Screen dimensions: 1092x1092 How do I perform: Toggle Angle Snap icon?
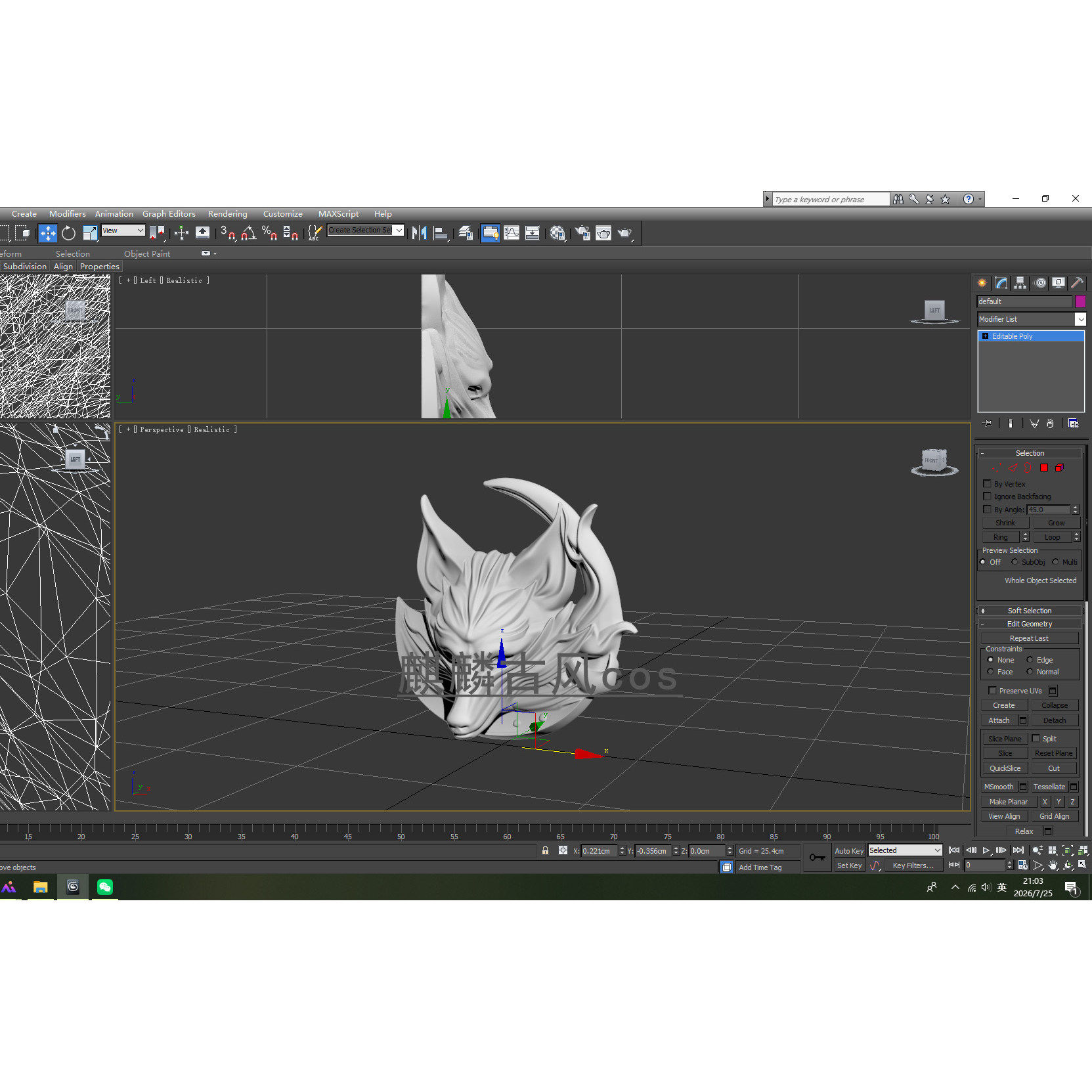249,233
